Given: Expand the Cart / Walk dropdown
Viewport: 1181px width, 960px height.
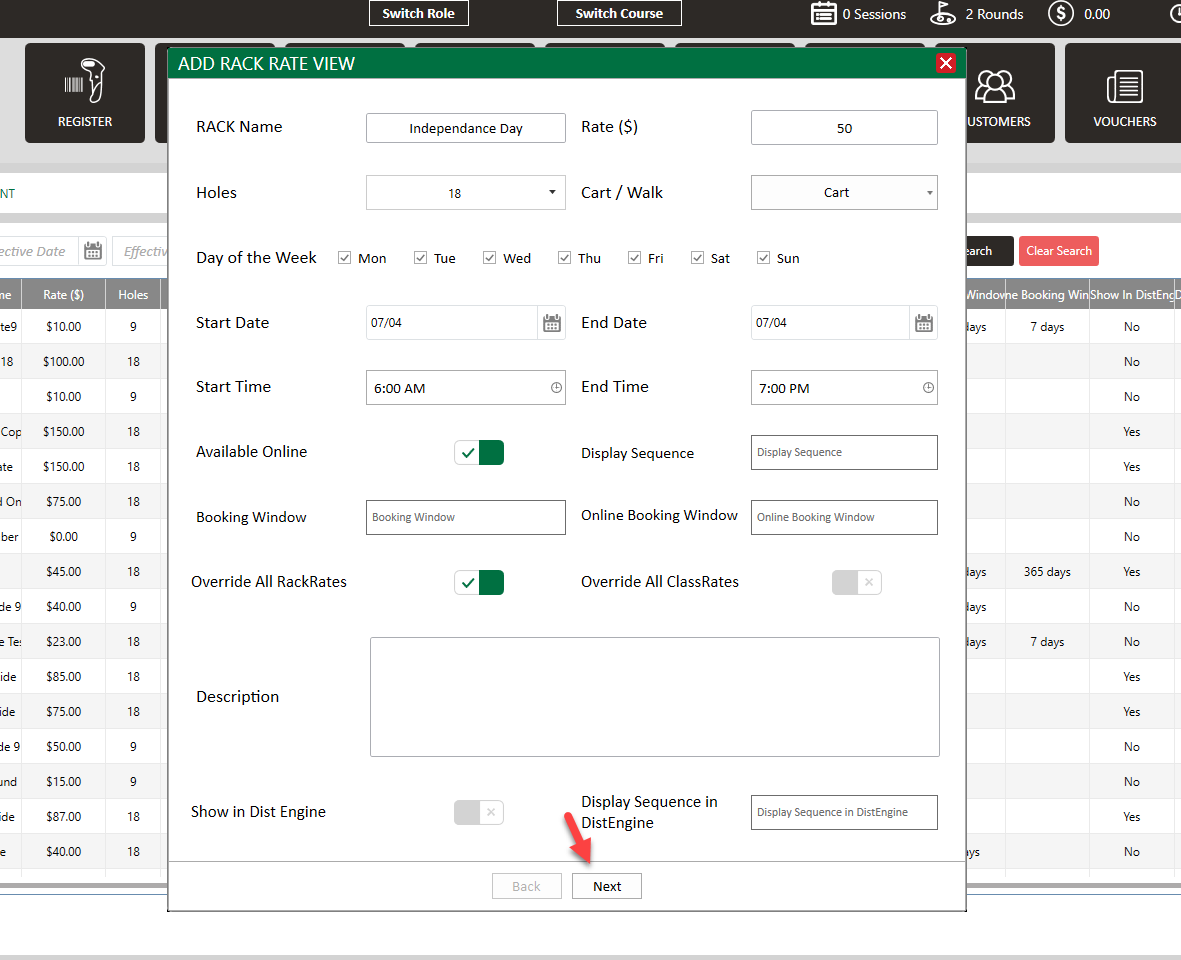Looking at the screenshot, I should coord(843,193).
